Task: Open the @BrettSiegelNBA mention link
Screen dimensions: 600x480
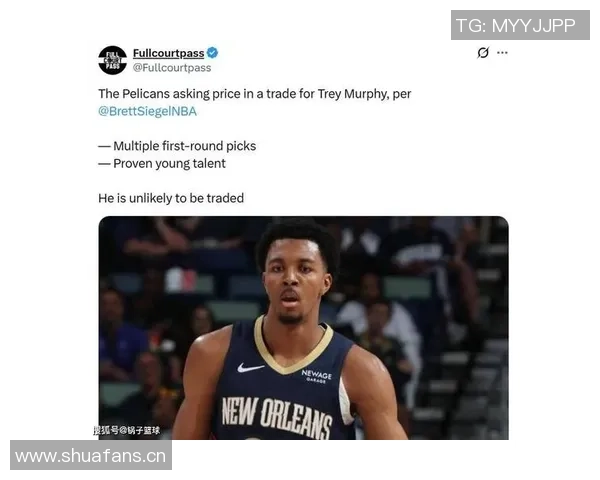Action: point(147,111)
